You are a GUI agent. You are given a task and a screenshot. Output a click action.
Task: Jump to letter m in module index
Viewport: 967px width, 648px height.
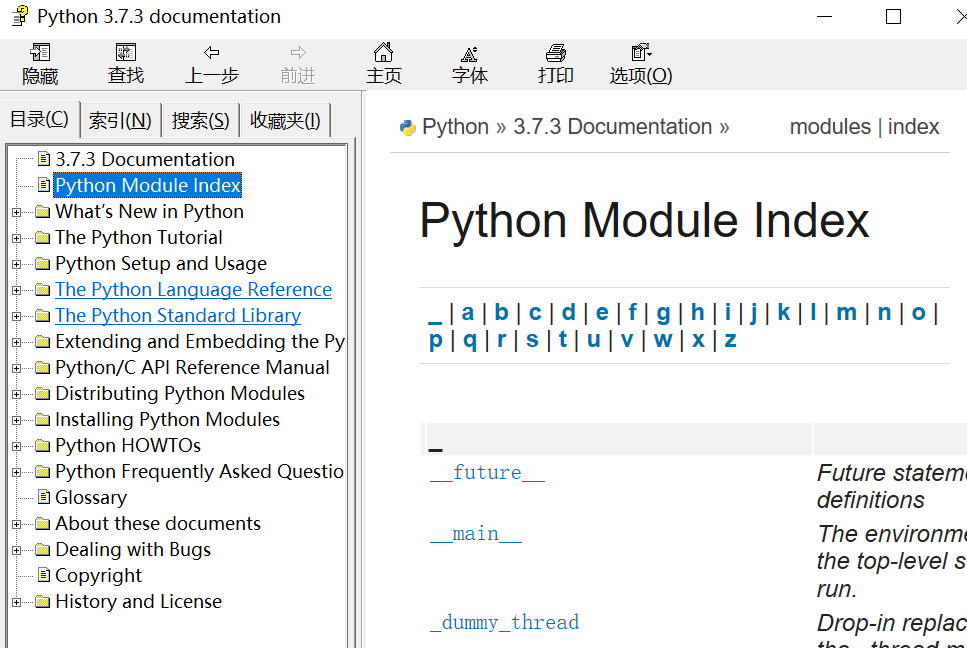(846, 312)
